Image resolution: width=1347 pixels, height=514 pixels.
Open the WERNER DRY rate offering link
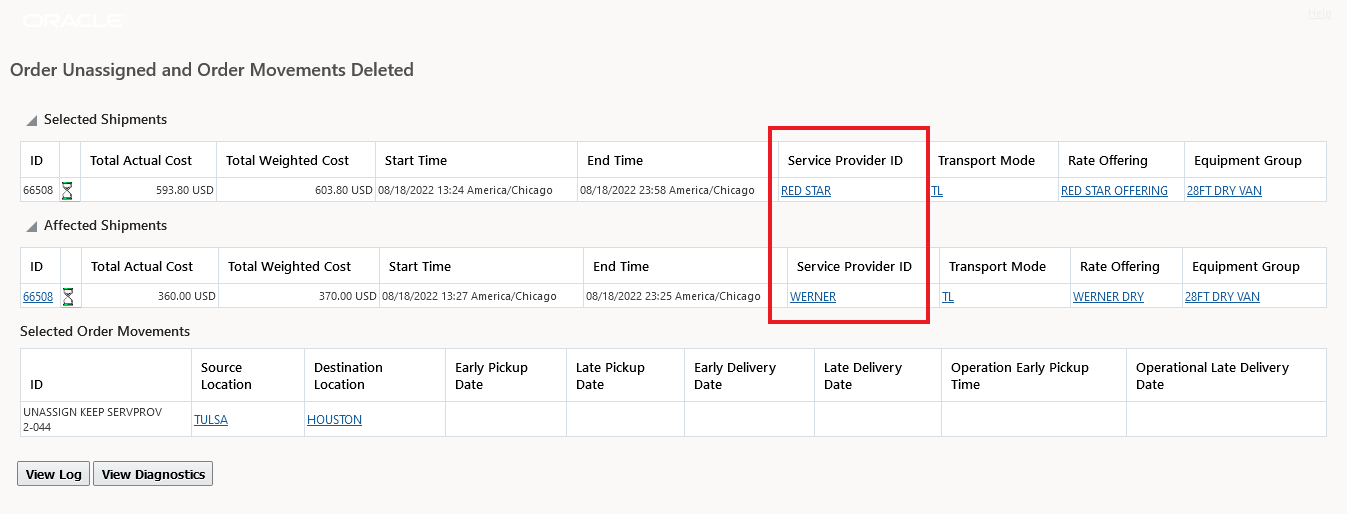tap(1108, 296)
